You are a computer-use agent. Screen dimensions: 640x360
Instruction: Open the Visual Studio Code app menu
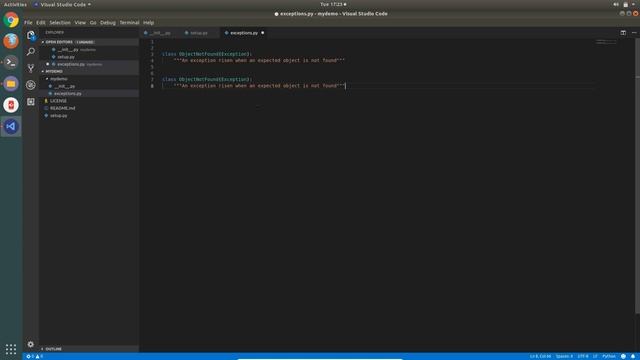[x=62, y=4]
